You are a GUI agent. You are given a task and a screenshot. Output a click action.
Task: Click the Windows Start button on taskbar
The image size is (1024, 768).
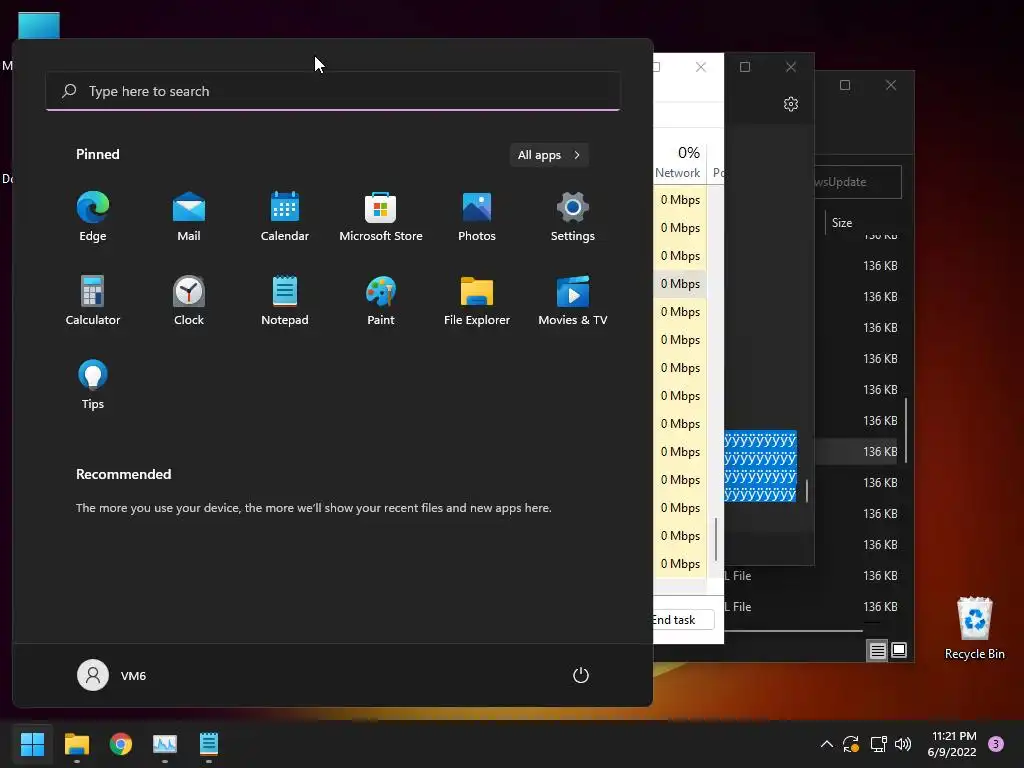tap(32, 744)
